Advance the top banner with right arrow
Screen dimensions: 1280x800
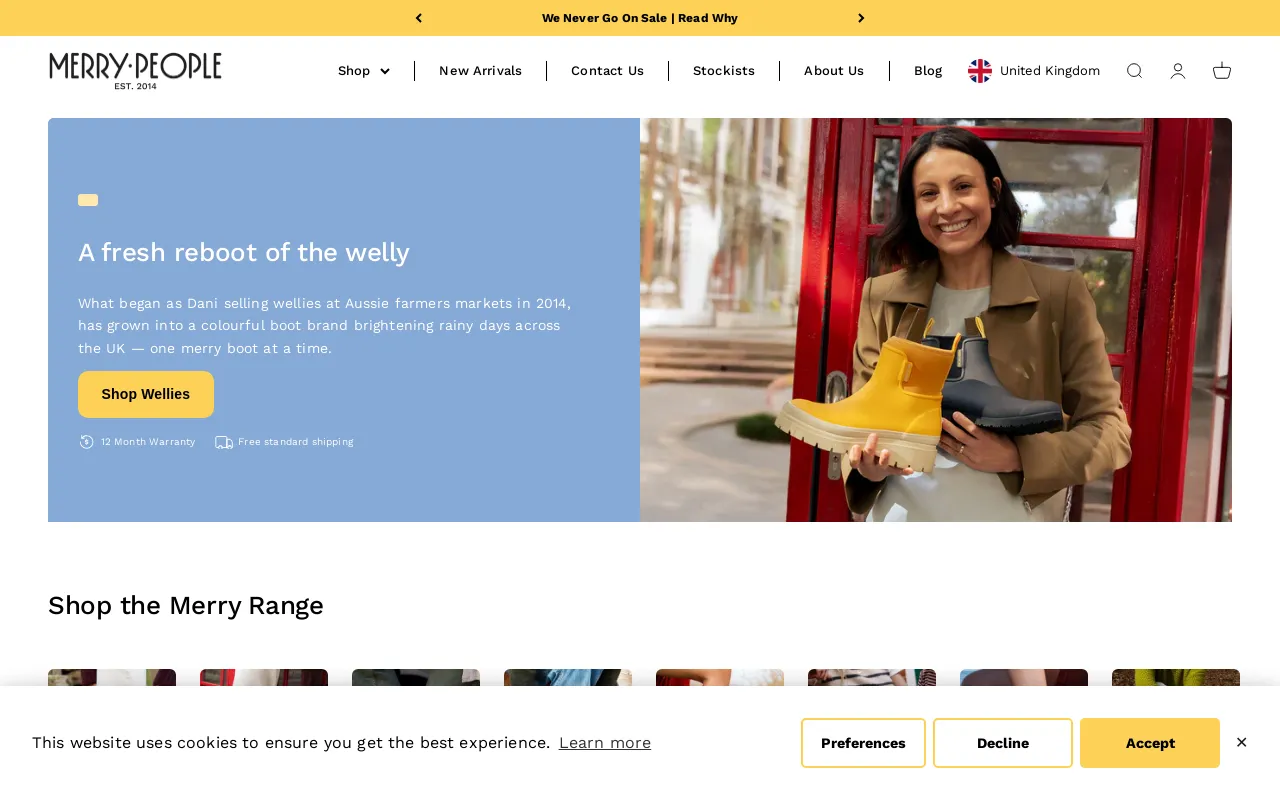861,18
